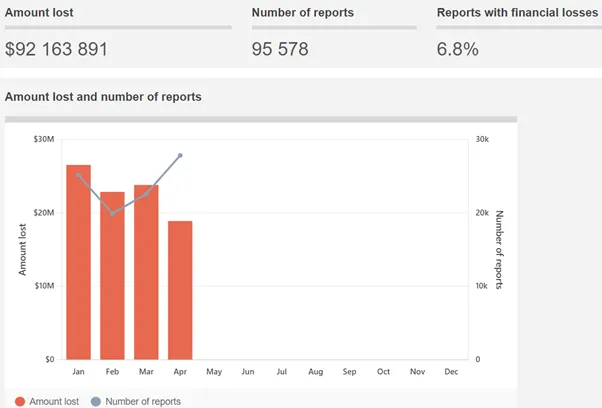Click the vertical Amount lost axis title
Screen dimensions: 602x408
[x=23, y=249]
